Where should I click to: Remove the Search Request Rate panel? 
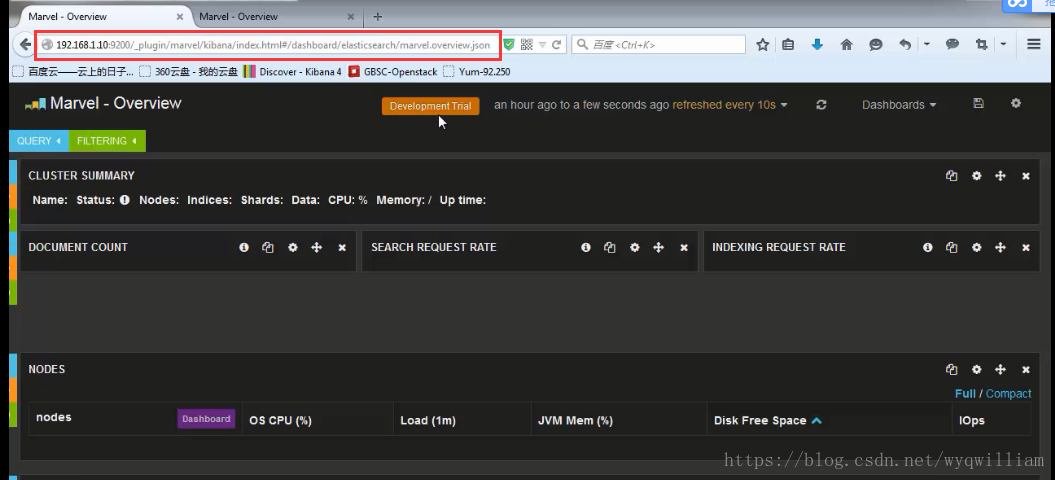(684, 248)
